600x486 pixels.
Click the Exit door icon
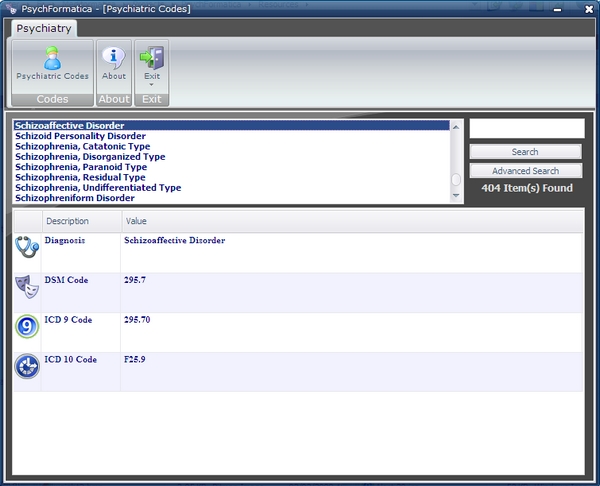tap(152, 58)
